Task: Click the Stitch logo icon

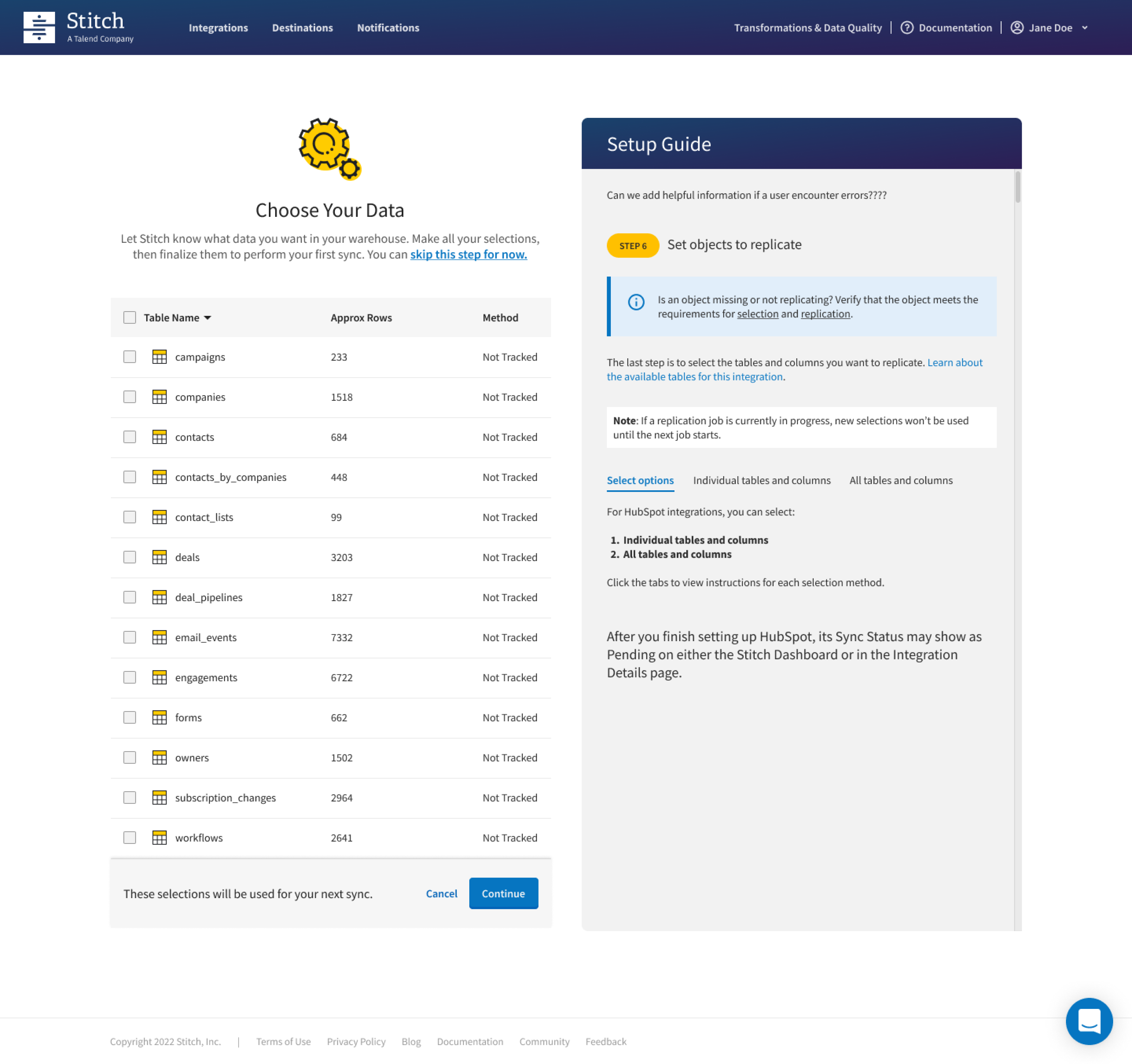Action: (39, 27)
